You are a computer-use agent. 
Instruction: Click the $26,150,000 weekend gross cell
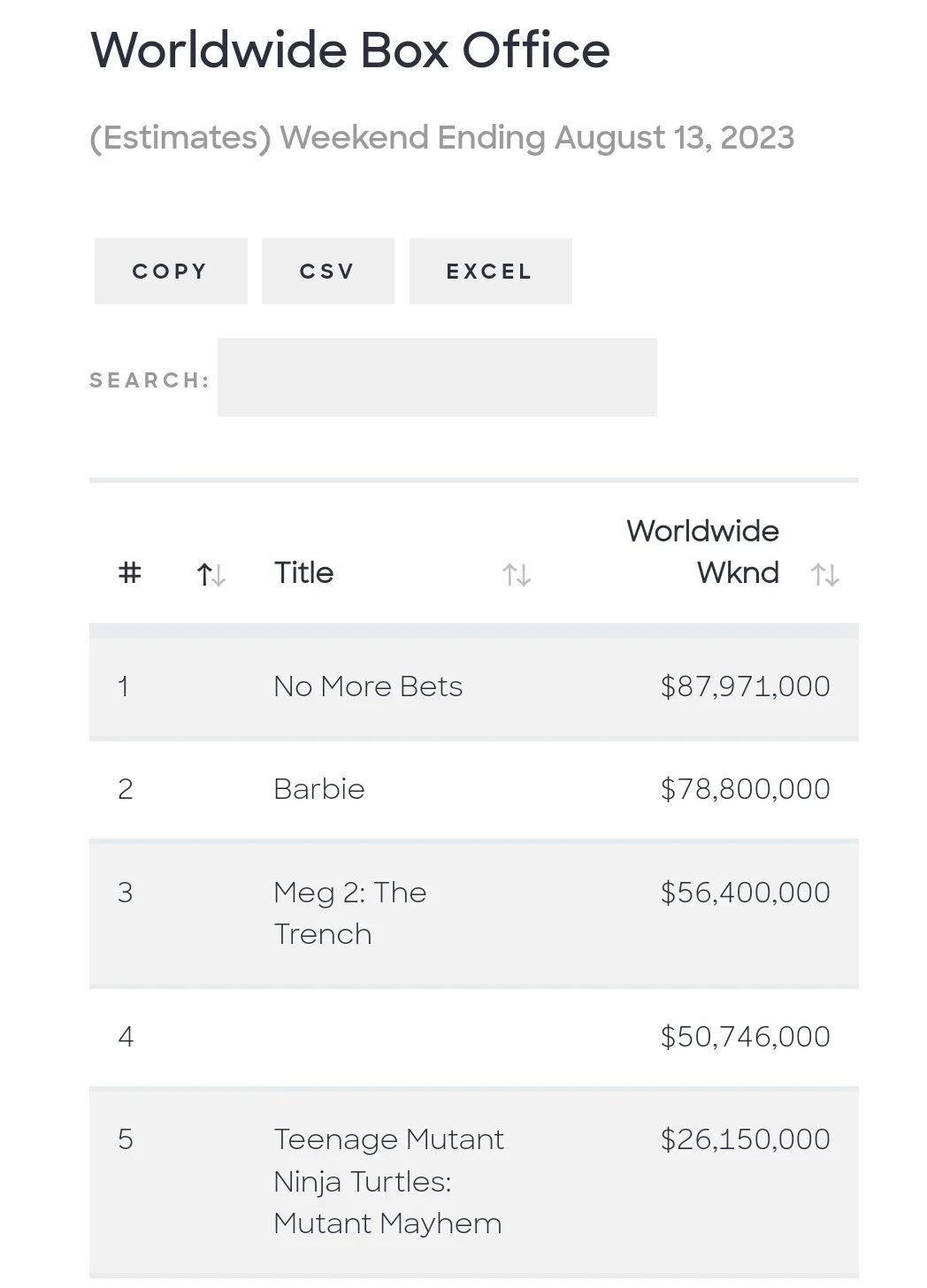point(745,1139)
